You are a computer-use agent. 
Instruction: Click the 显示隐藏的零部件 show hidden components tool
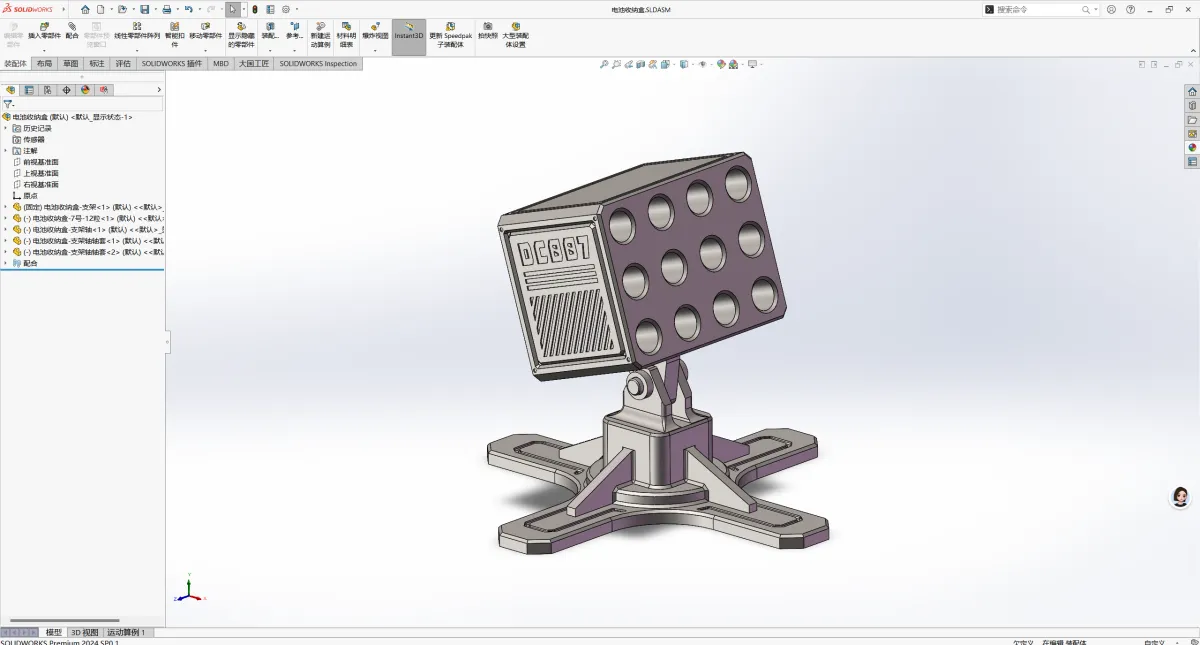pyautogui.click(x=241, y=35)
